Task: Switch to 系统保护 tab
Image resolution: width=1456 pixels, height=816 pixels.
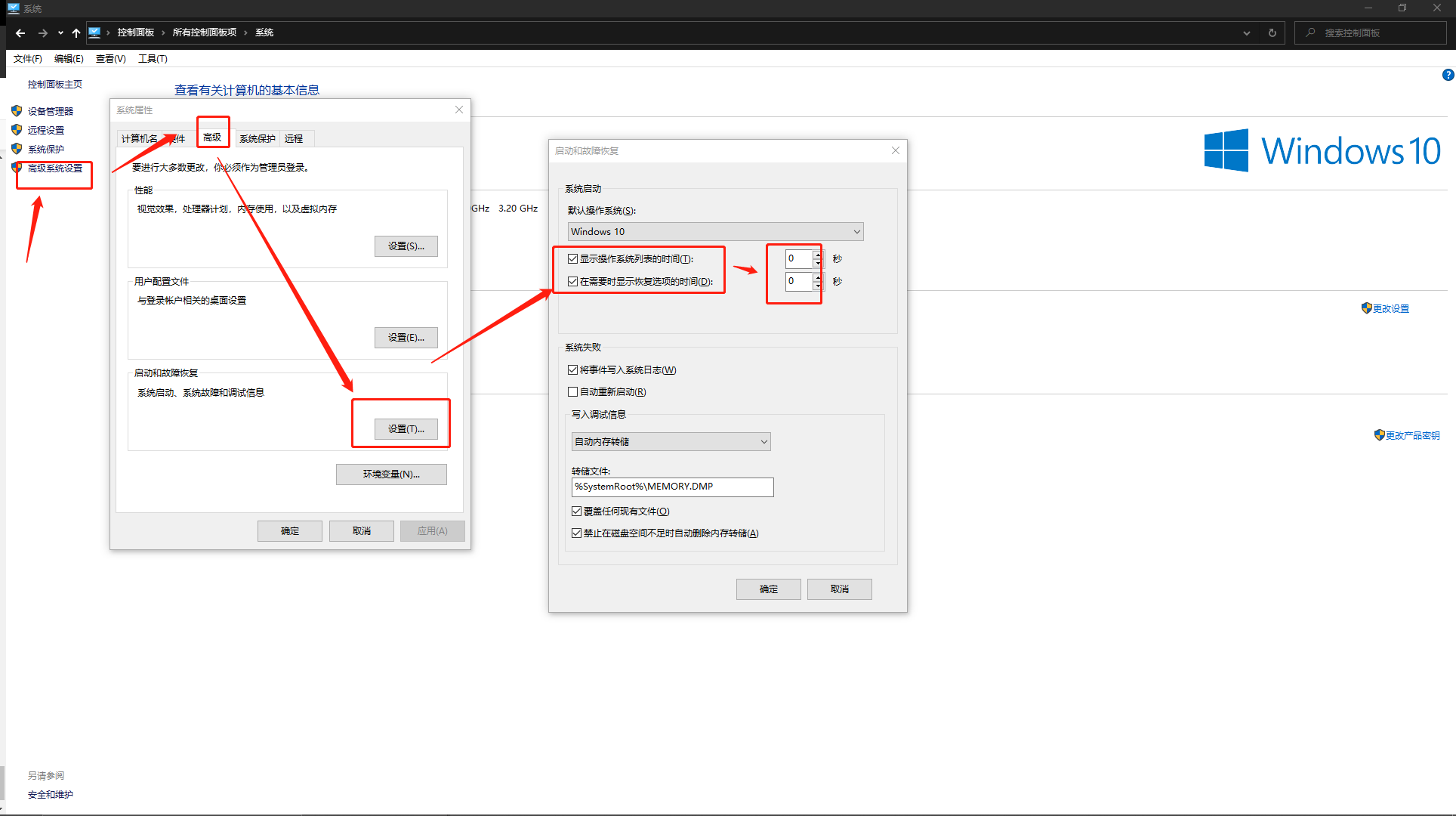Action: pyautogui.click(x=257, y=139)
